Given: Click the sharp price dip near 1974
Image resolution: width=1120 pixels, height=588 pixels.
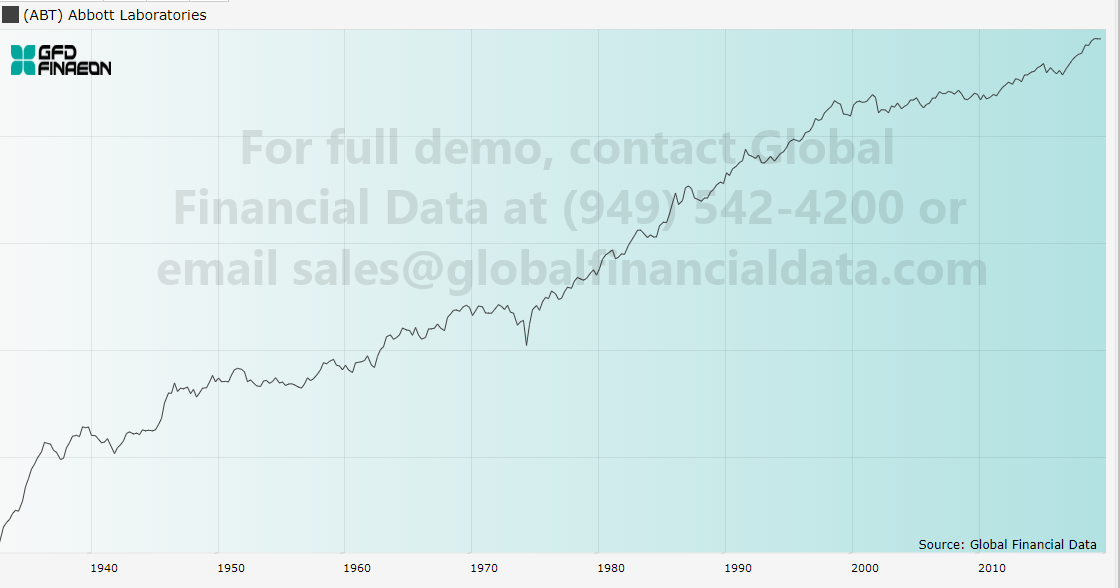Looking at the screenshot, I should (x=527, y=344).
